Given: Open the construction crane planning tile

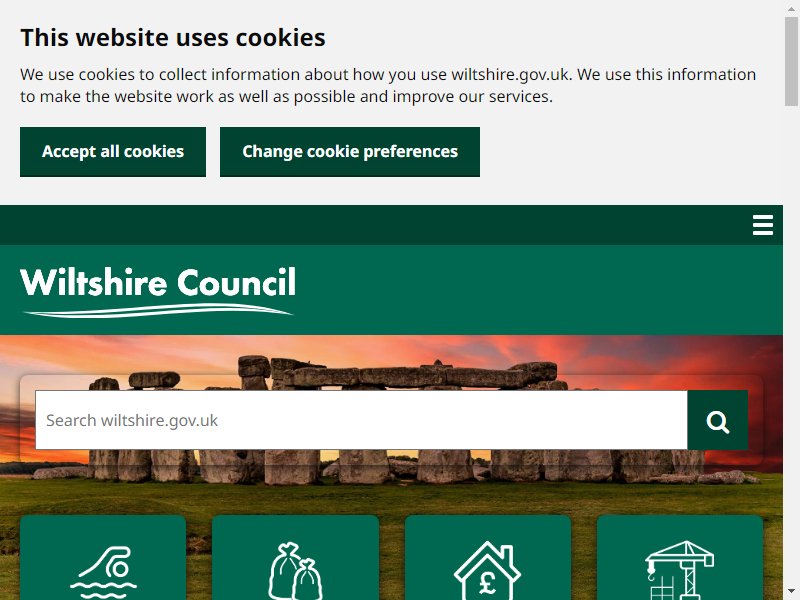Looking at the screenshot, I should point(680,558).
